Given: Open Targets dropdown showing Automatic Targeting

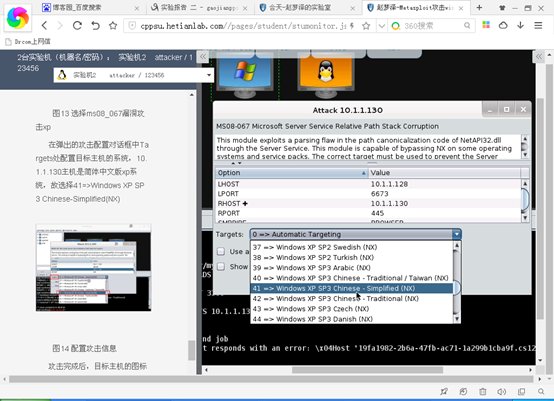Looking at the screenshot, I should click(x=355, y=234).
